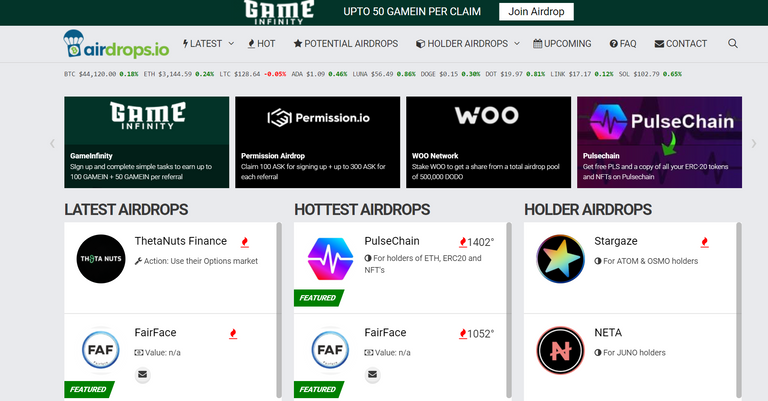
Task: Open the WOO Network carousel card
Action: 488,142
